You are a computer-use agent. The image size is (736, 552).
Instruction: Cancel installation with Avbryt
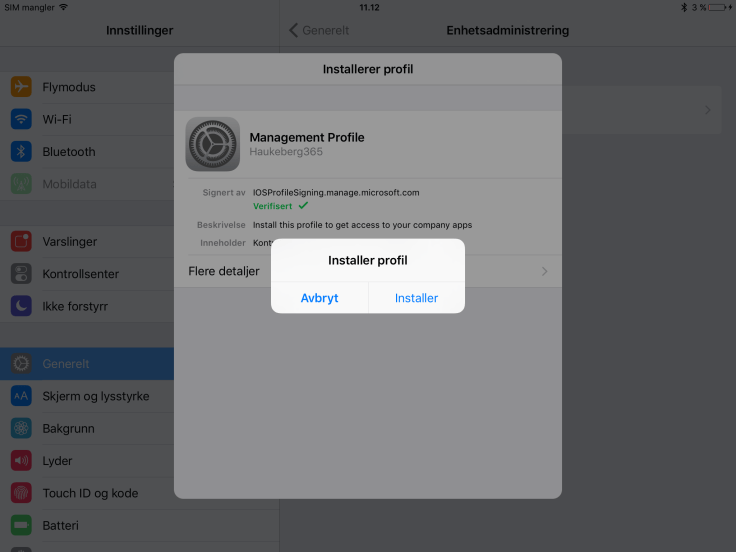tap(320, 298)
